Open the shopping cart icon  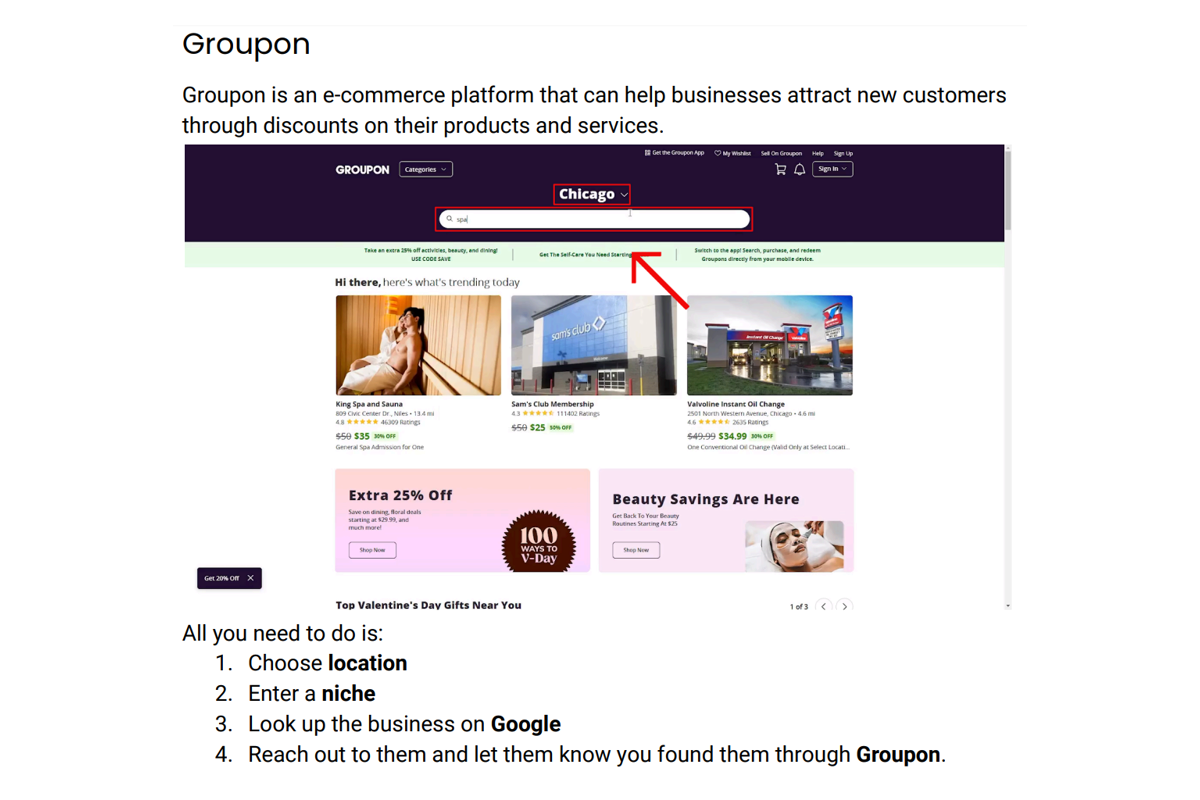pyautogui.click(x=780, y=169)
